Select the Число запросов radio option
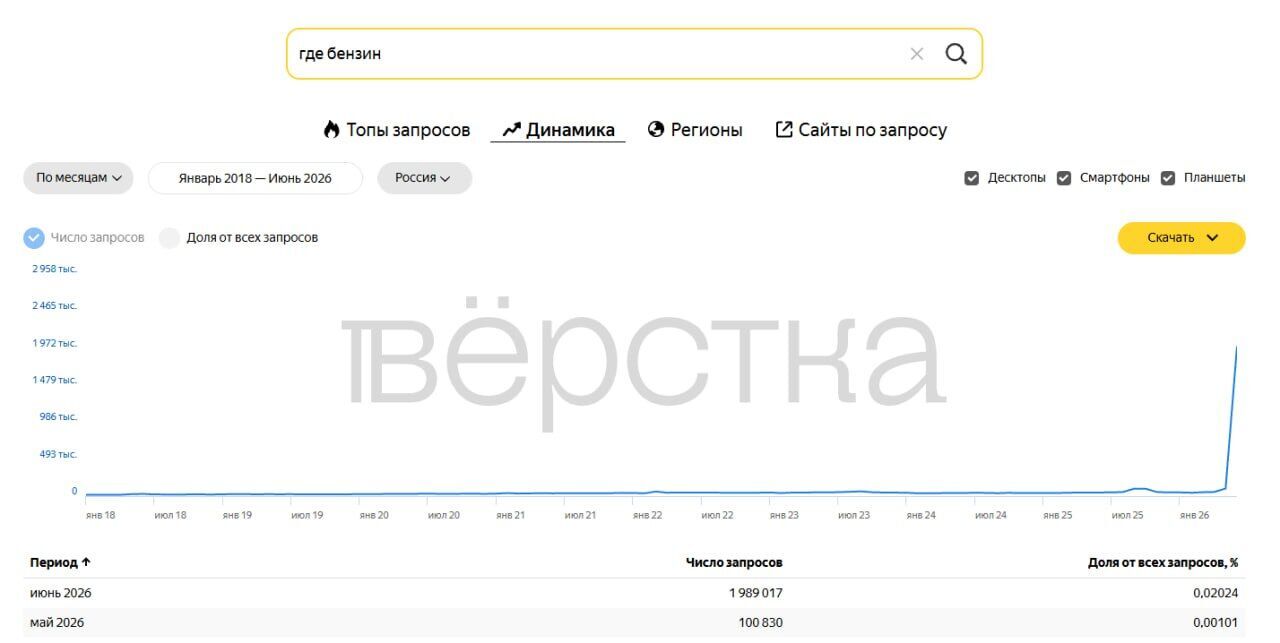This screenshot has width=1280, height=643. tap(34, 238)
